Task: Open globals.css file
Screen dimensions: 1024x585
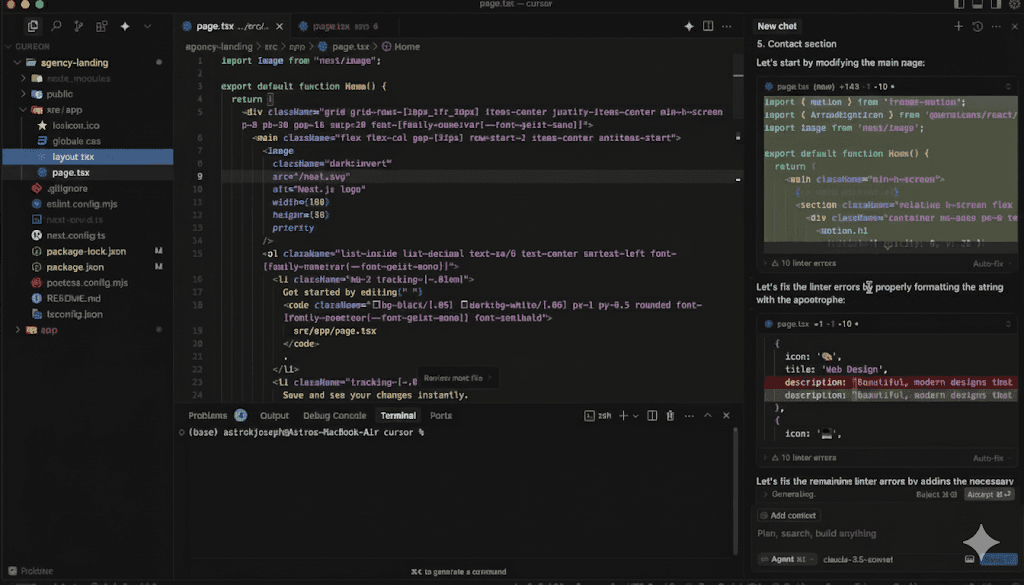Action: pos(76,141)
